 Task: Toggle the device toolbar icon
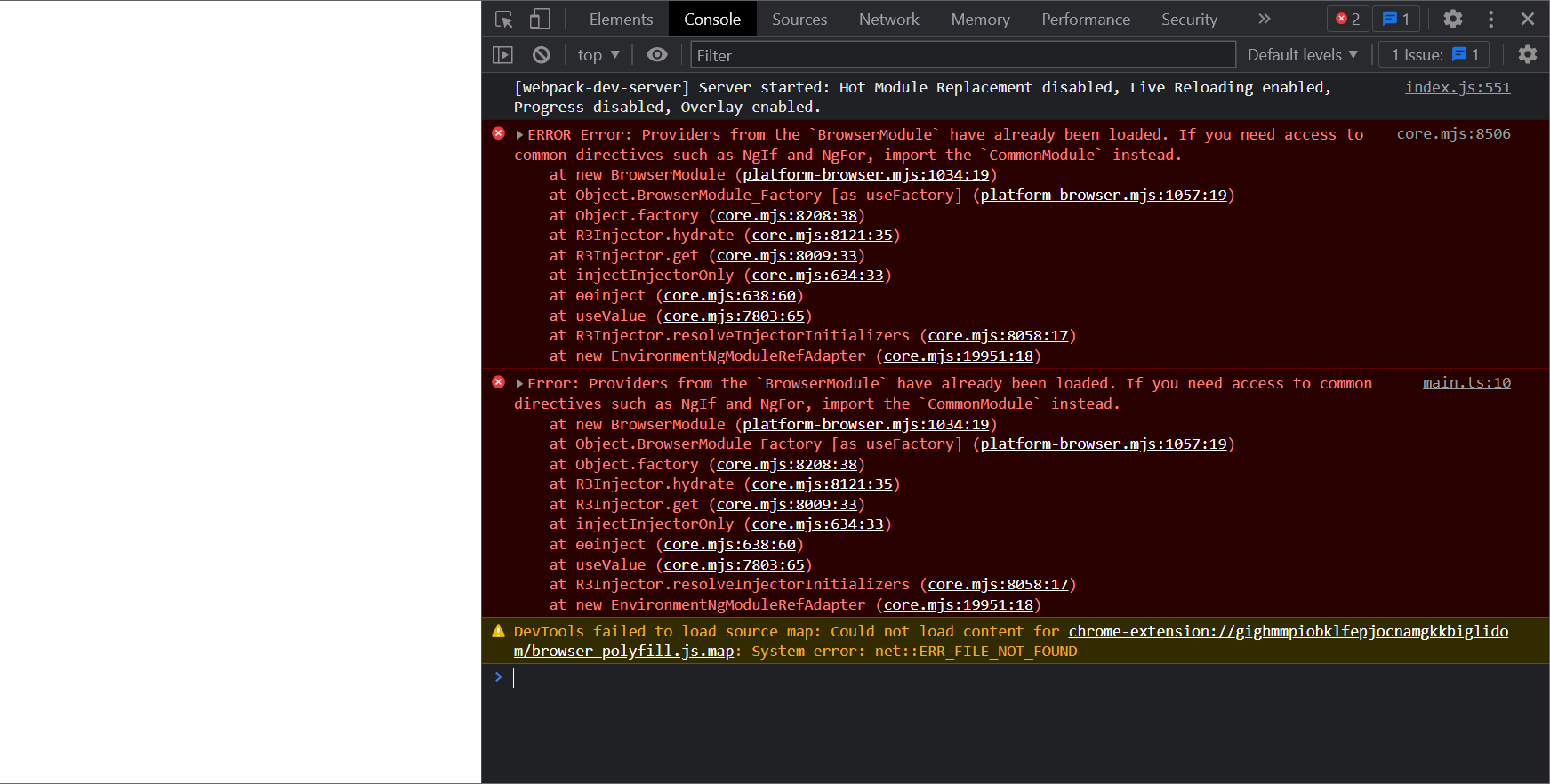pyautogui.click(x=540, y=19)
